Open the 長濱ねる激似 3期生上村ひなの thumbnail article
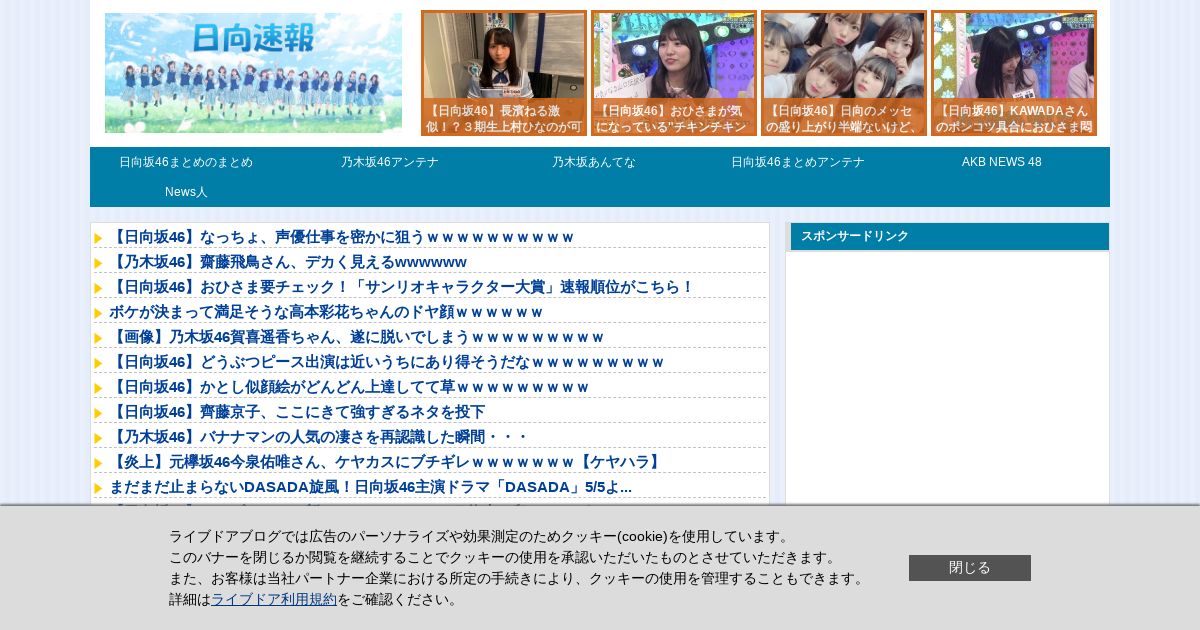1200x630 pixels. [x=504, y=73]
